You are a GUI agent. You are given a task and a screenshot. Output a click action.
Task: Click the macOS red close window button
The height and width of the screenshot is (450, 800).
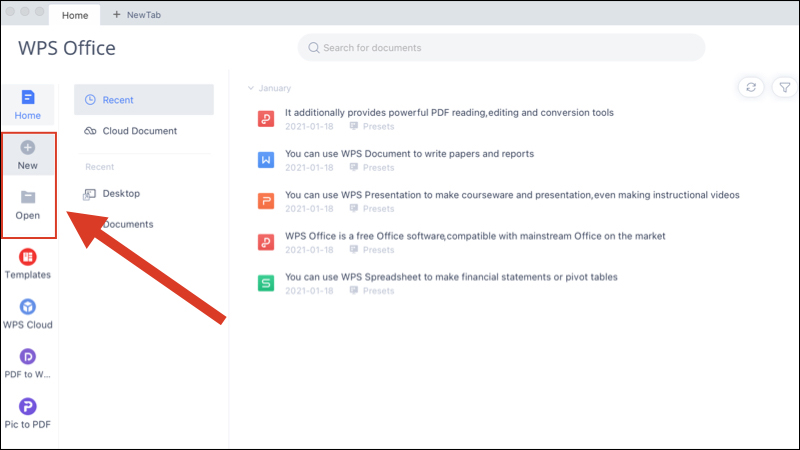[x=10, y=11]
